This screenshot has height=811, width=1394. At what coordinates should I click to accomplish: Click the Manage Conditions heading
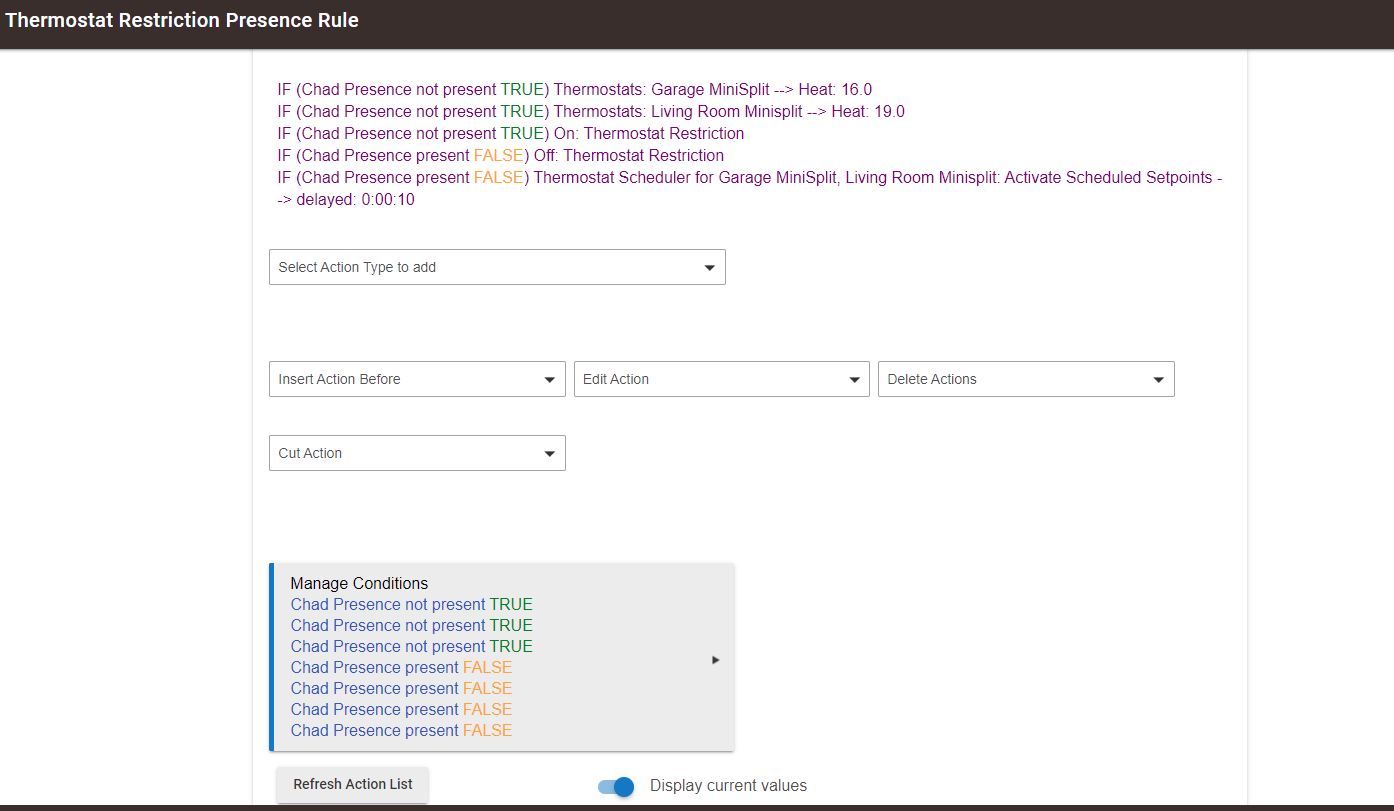(x=359, y=583)
